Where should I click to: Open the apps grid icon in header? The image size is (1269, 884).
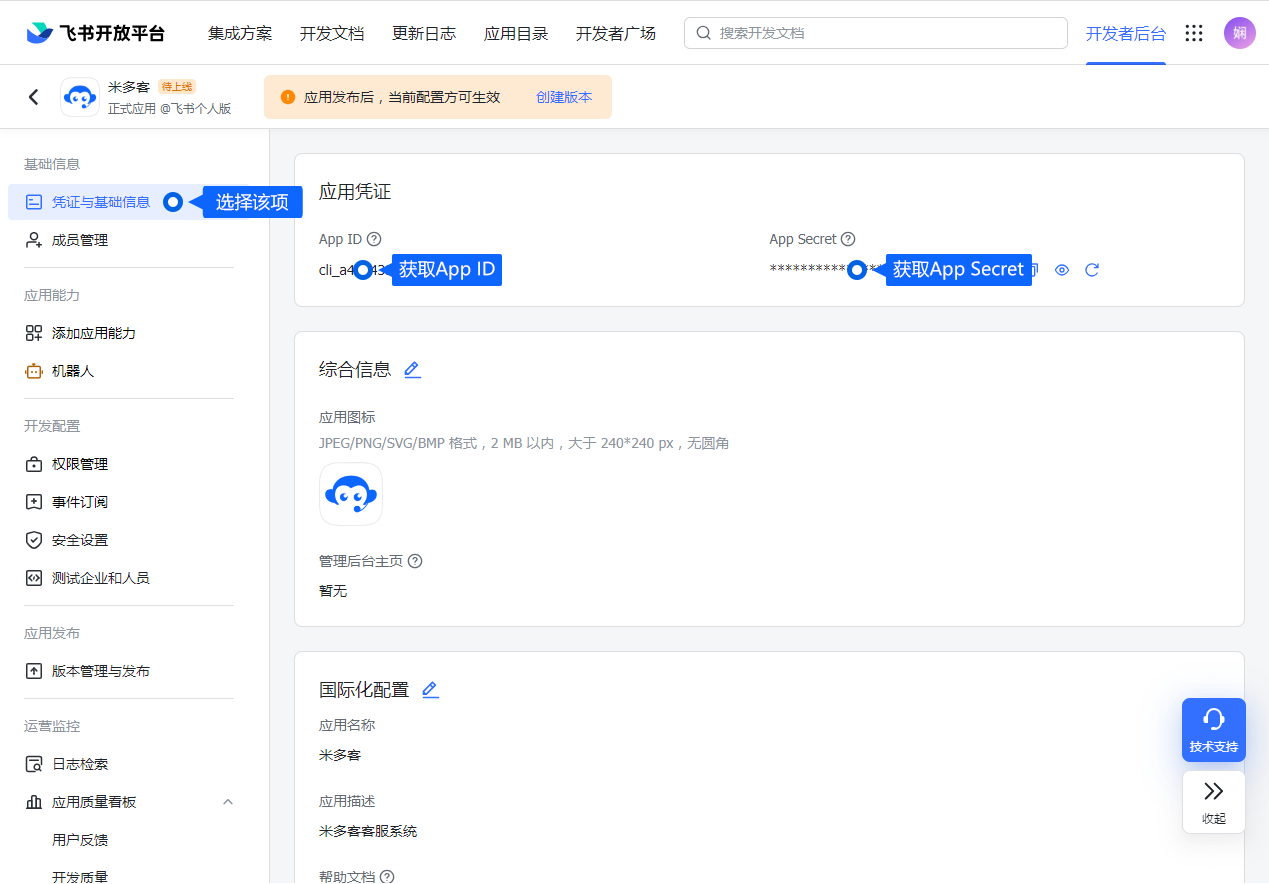point(1193,33)
